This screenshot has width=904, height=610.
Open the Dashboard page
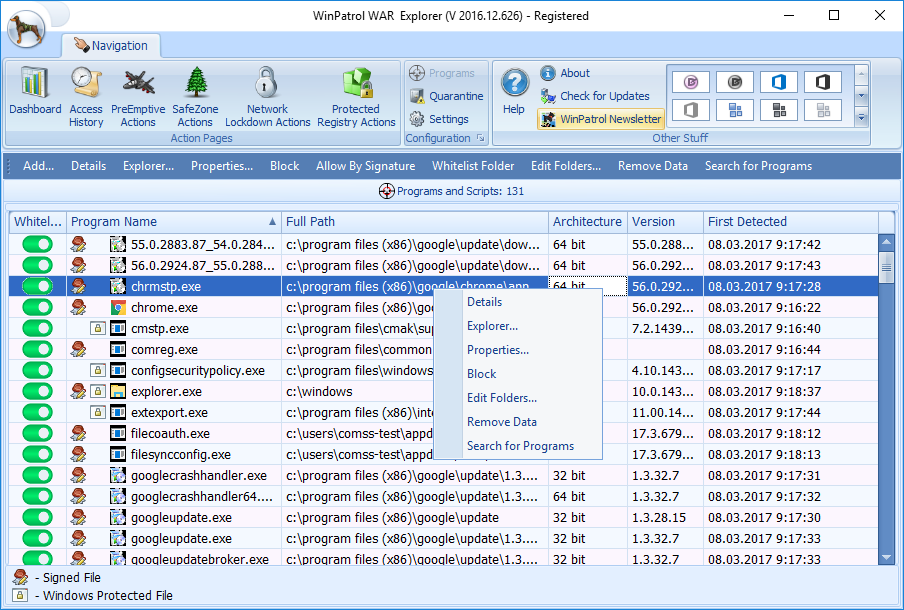[x=35, y=95]
